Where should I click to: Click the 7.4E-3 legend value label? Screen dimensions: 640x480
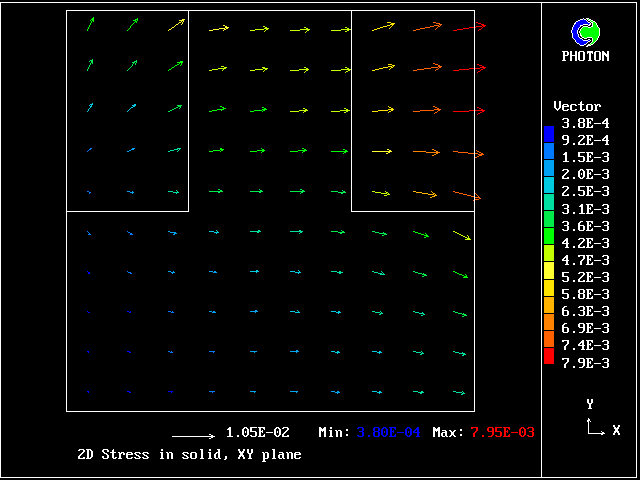[x=585, y=345]
